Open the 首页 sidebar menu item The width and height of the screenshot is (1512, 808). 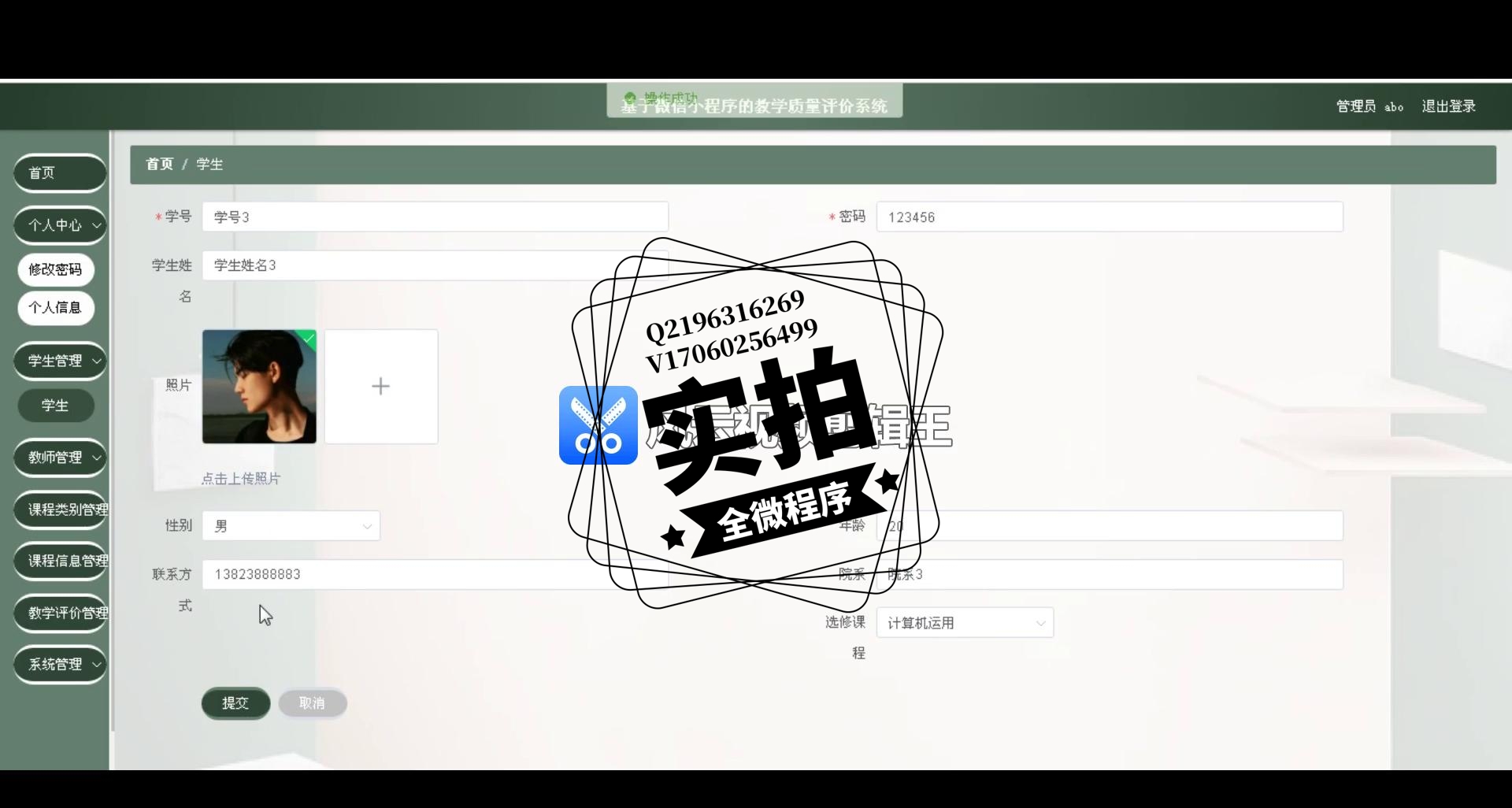[60, 172]
